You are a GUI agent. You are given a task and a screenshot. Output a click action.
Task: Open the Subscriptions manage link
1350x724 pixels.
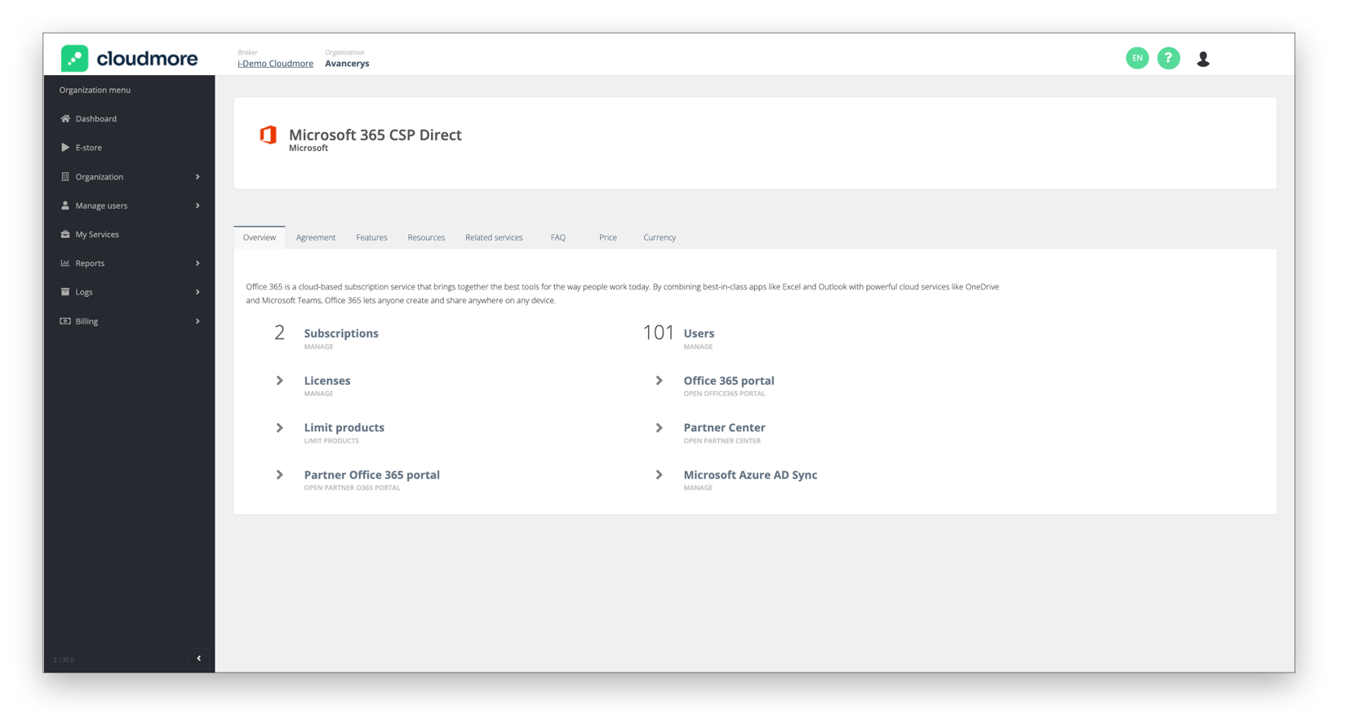point(341,334)
